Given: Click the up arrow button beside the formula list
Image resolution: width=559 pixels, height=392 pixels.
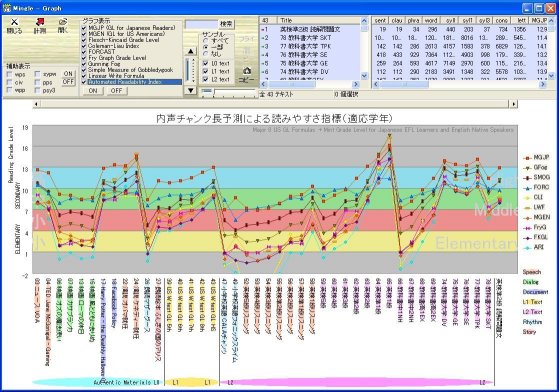Looking at the screenshot, I should click(190, 51).
